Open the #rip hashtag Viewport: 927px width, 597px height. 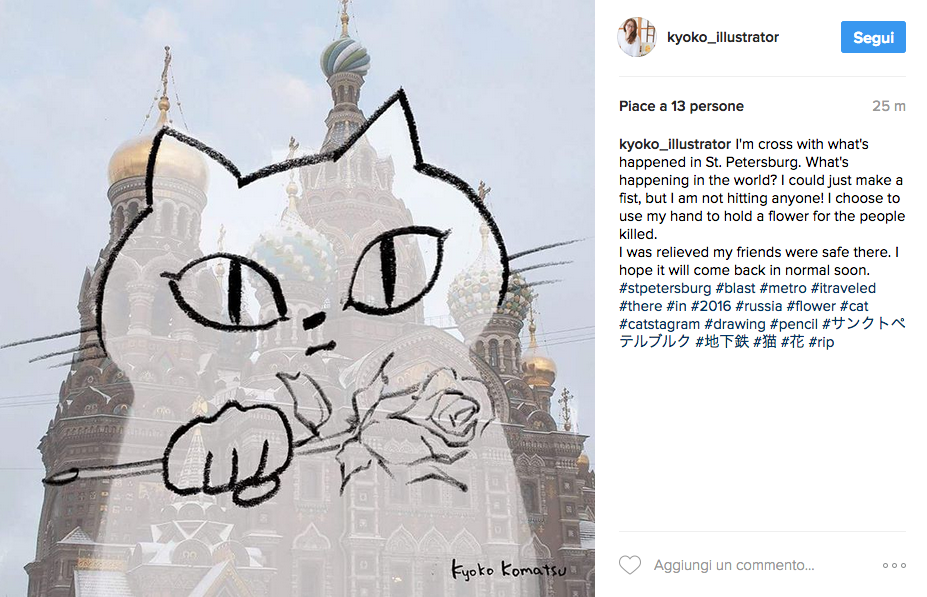[x=821, y=342]
